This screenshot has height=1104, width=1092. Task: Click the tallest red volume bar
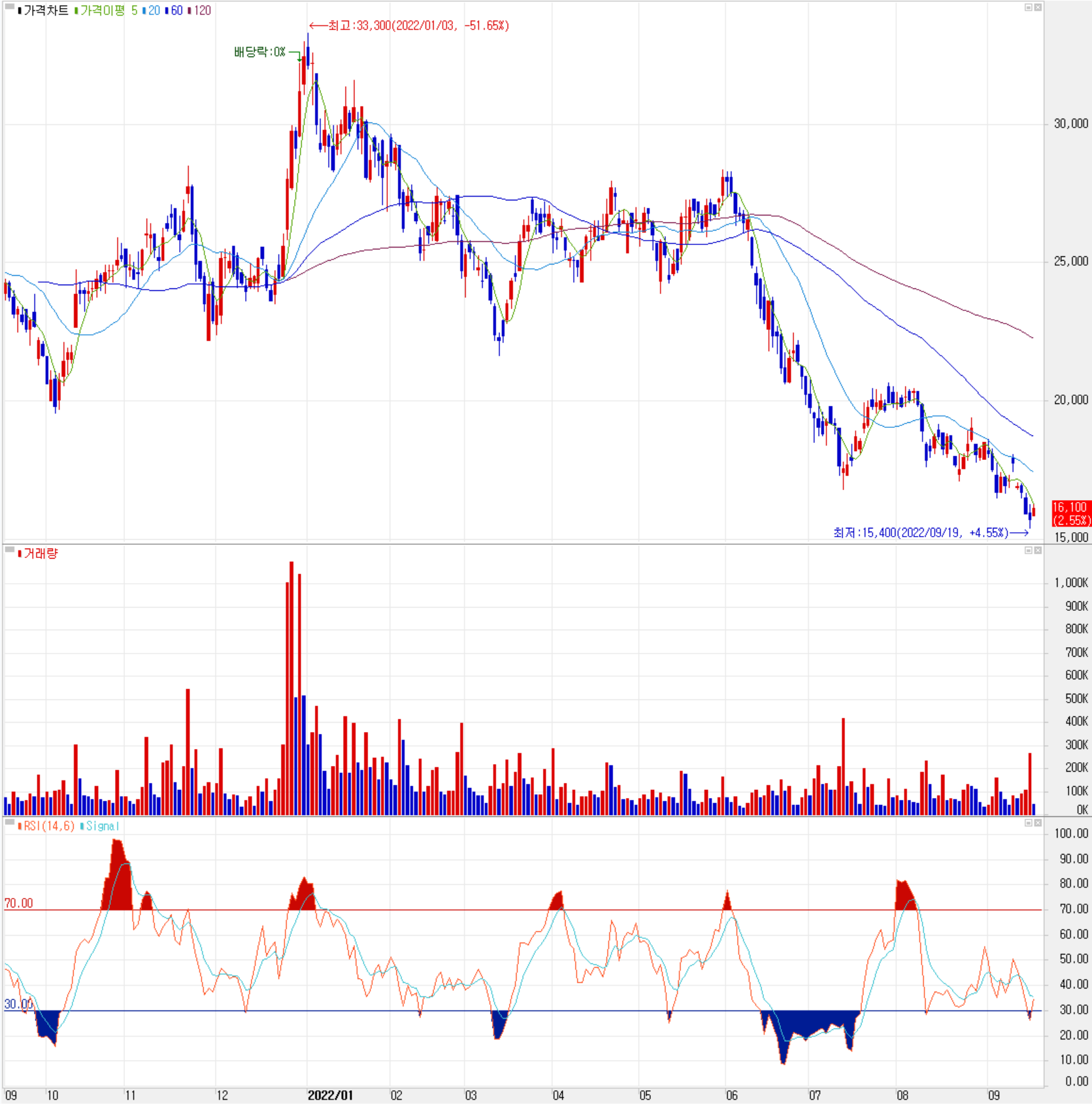(292, 688)
